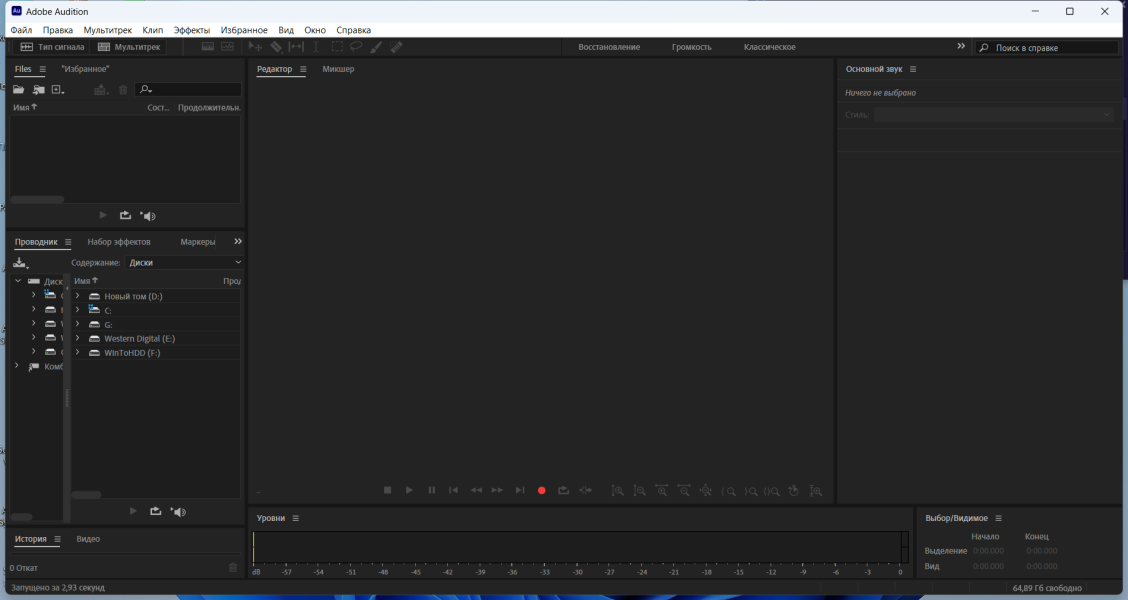Click the Rewind transport button
1128x600 pixels.
coord(476,490)
